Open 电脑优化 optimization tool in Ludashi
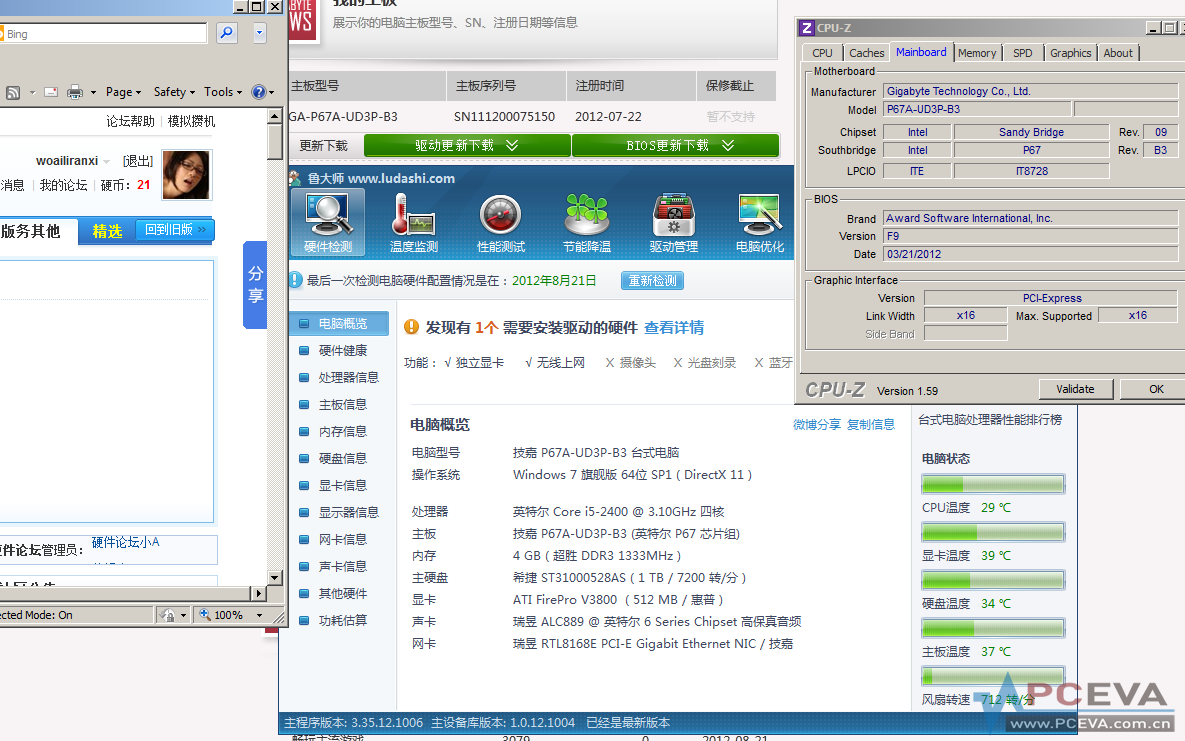The image size is (1185, 741). click(760, 222)
